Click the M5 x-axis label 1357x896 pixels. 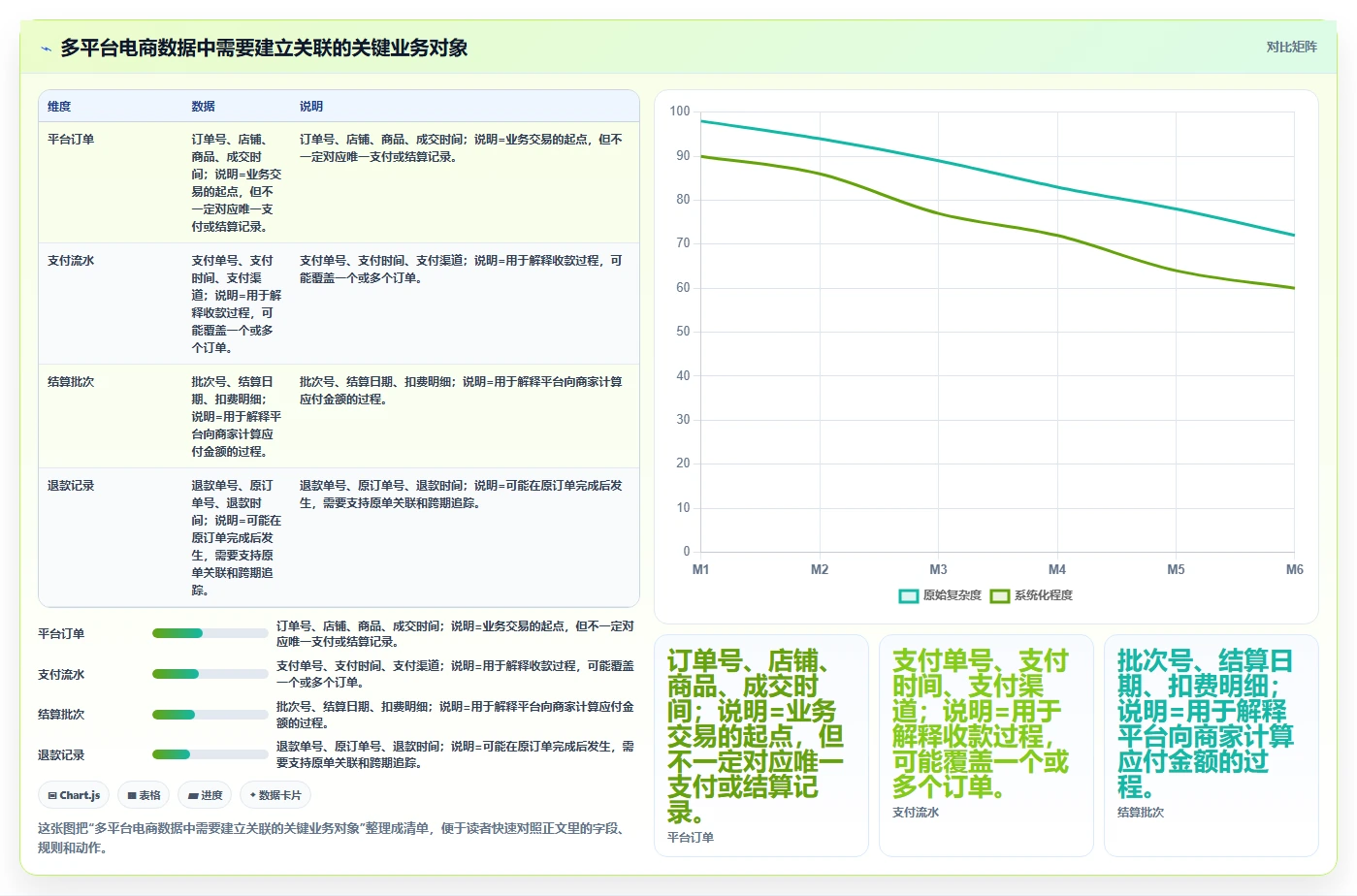tap(1176, 570)
